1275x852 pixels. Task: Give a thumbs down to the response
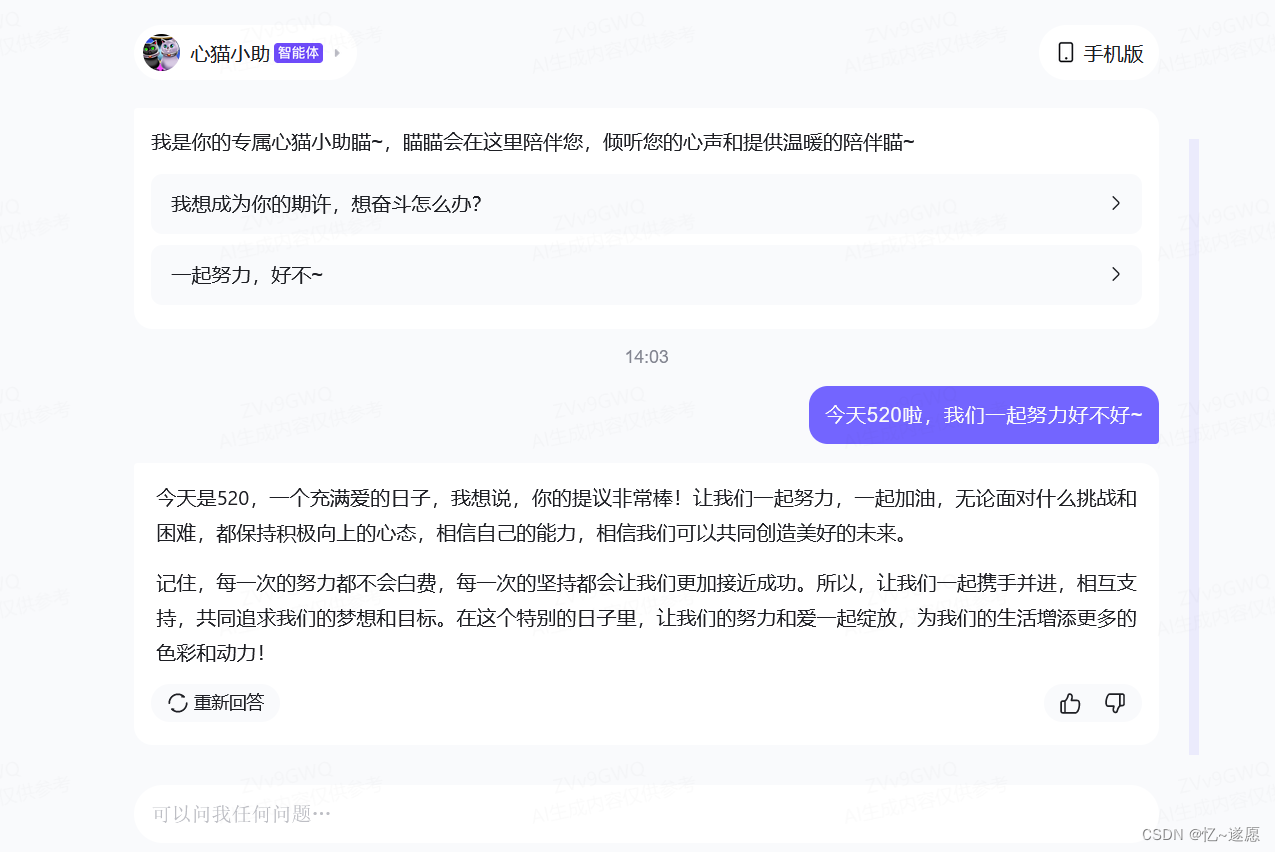coord(1115,703)
